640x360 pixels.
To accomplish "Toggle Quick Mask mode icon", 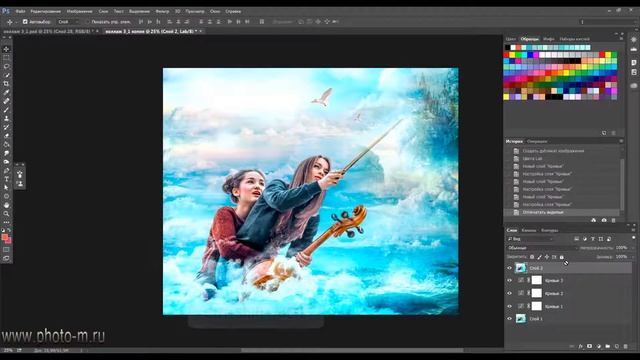I will click(6, 249).
